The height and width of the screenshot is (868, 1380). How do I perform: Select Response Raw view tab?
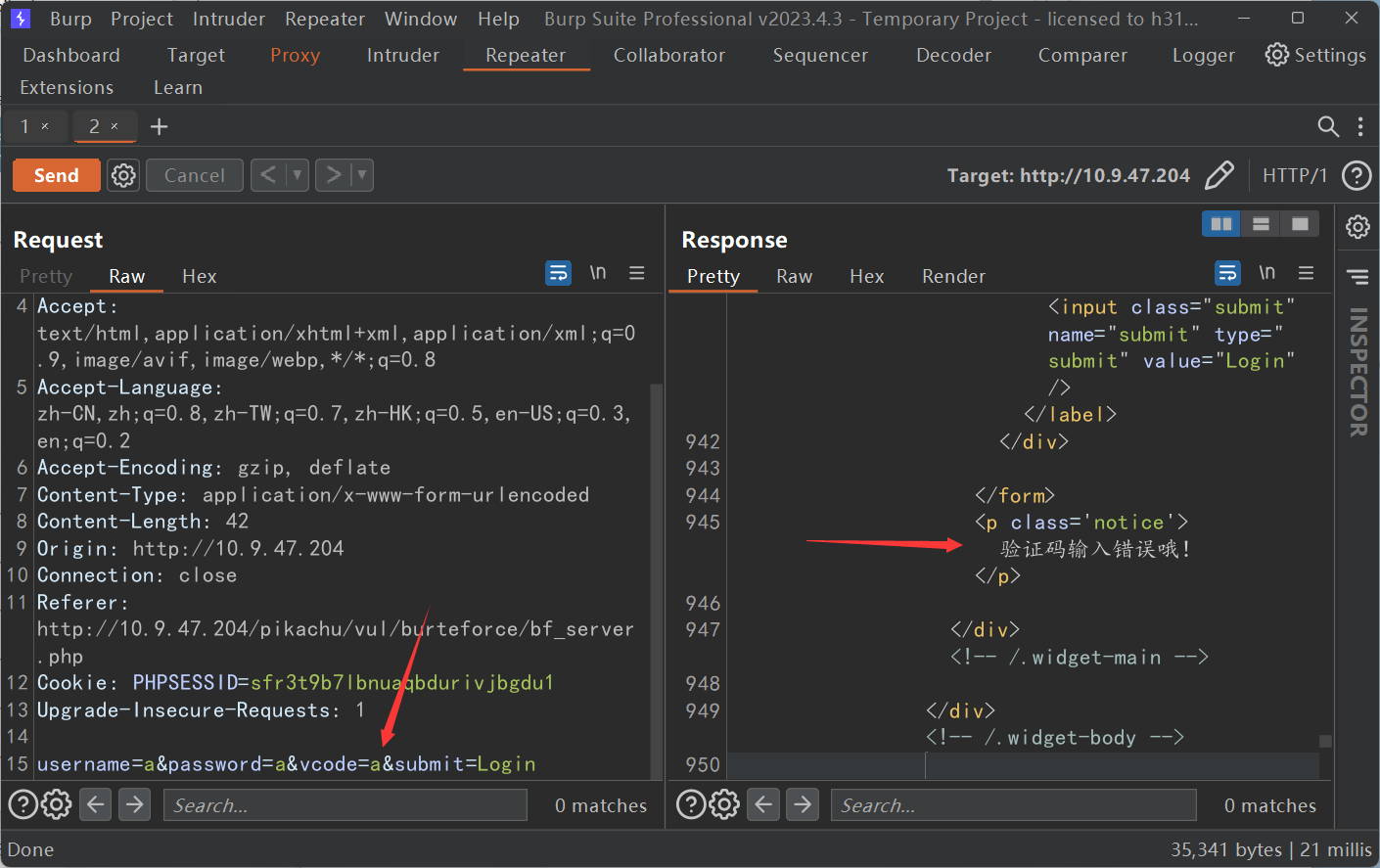[x=795, y=276]
